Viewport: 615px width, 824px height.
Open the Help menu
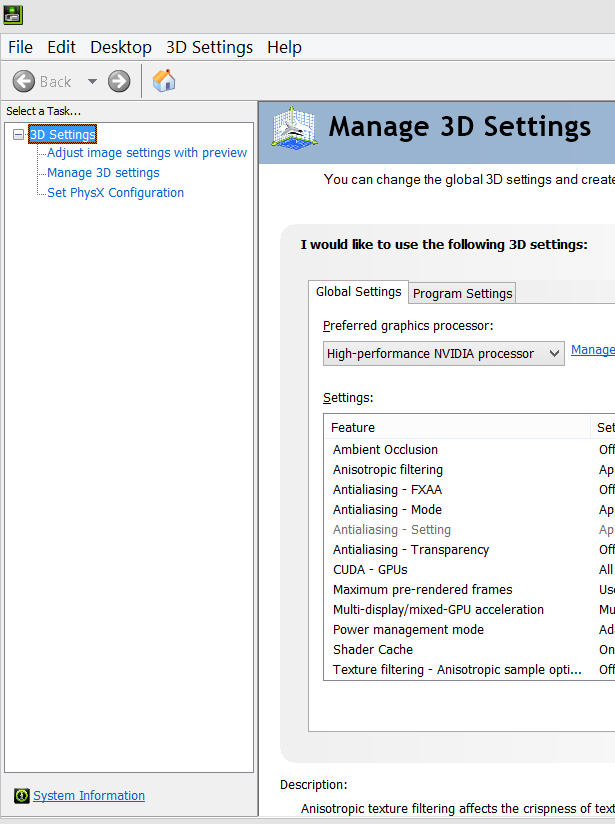point(284,47)
